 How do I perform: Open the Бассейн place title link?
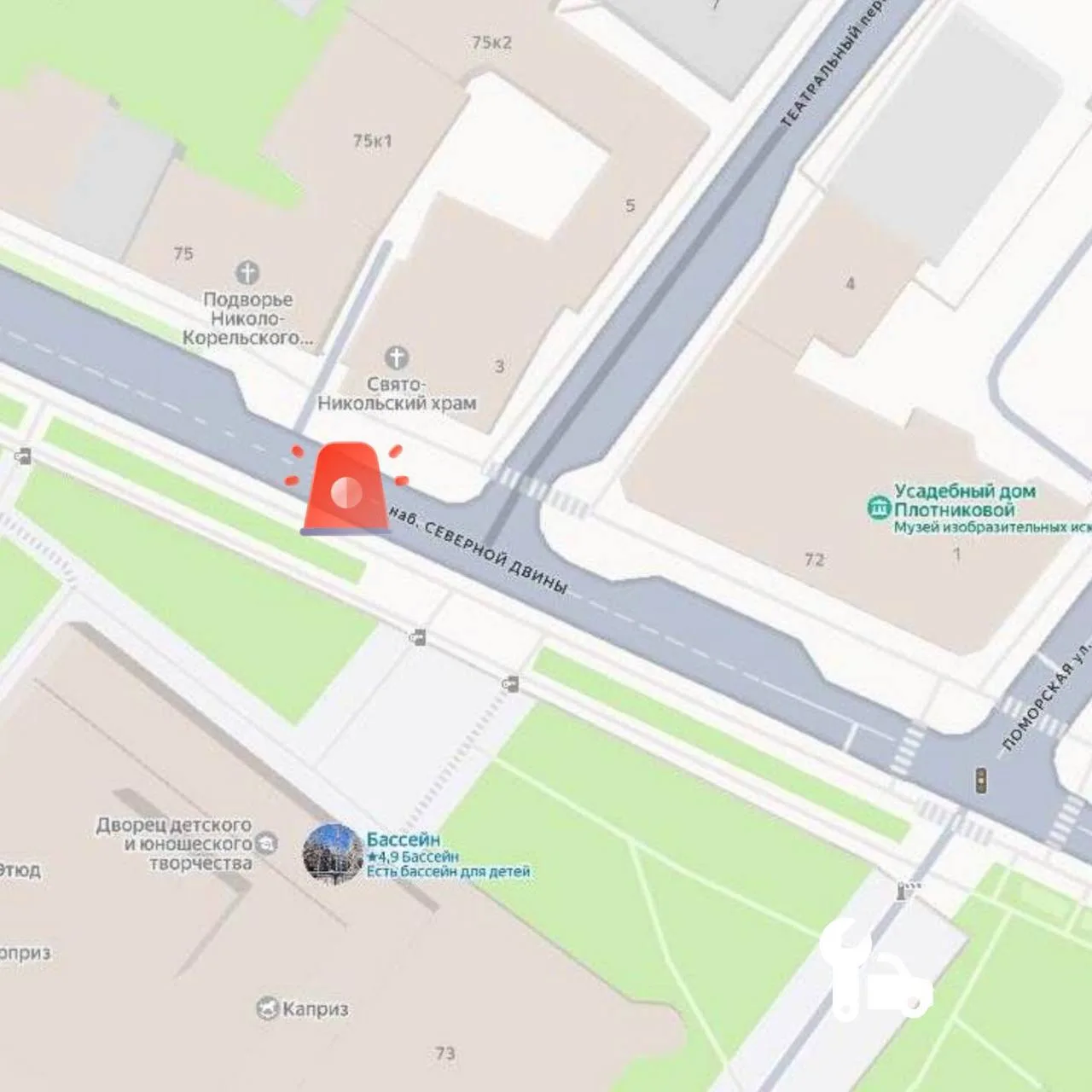point(404,839)
